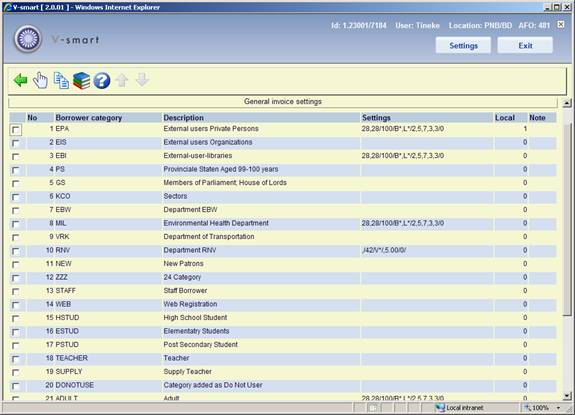Click 'Department EBW' description
The image size is (575, 415).
(x=190, y=210)
